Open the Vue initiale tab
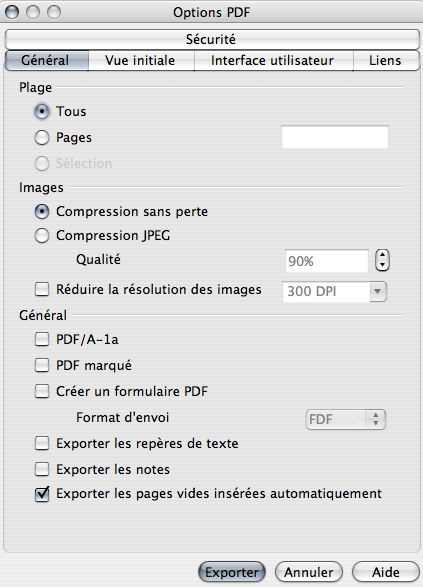This screenshot has width=423, height=587. (x=141, y=61)
